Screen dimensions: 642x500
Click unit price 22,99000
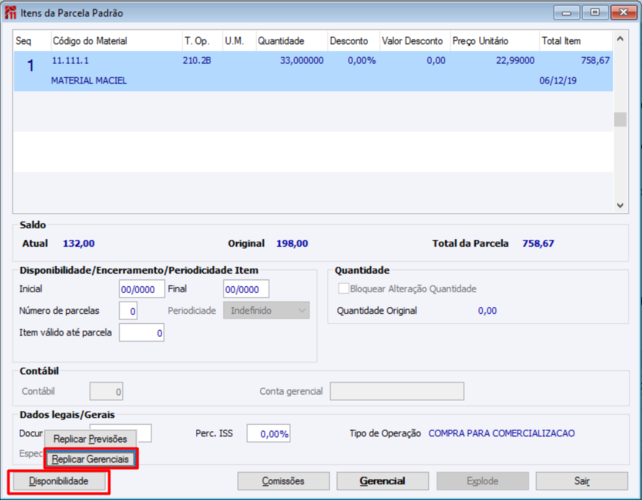click(515, 61)
